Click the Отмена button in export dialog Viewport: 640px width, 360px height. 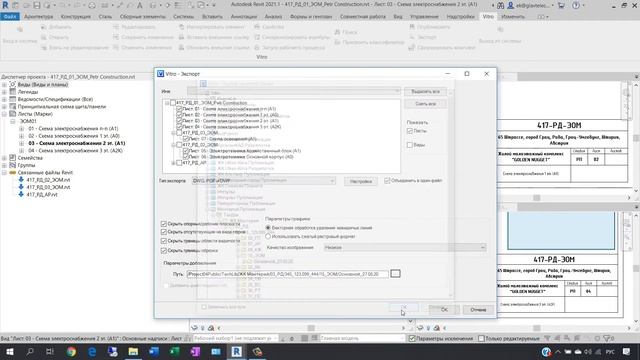point(478,309)
